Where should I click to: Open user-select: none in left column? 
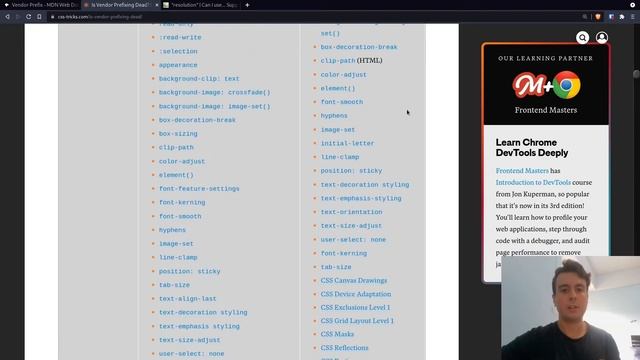(191, 353)
